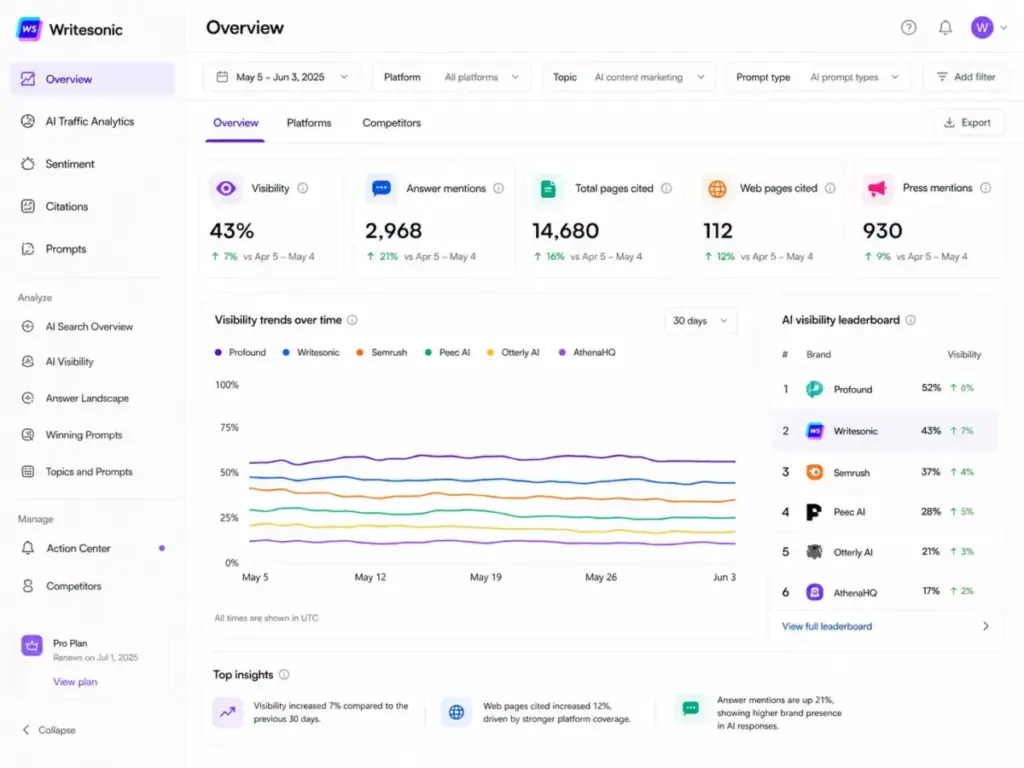The image size is (1024, 768).
Task: Click the Total pages cited document icon
Action: (549, 189)
